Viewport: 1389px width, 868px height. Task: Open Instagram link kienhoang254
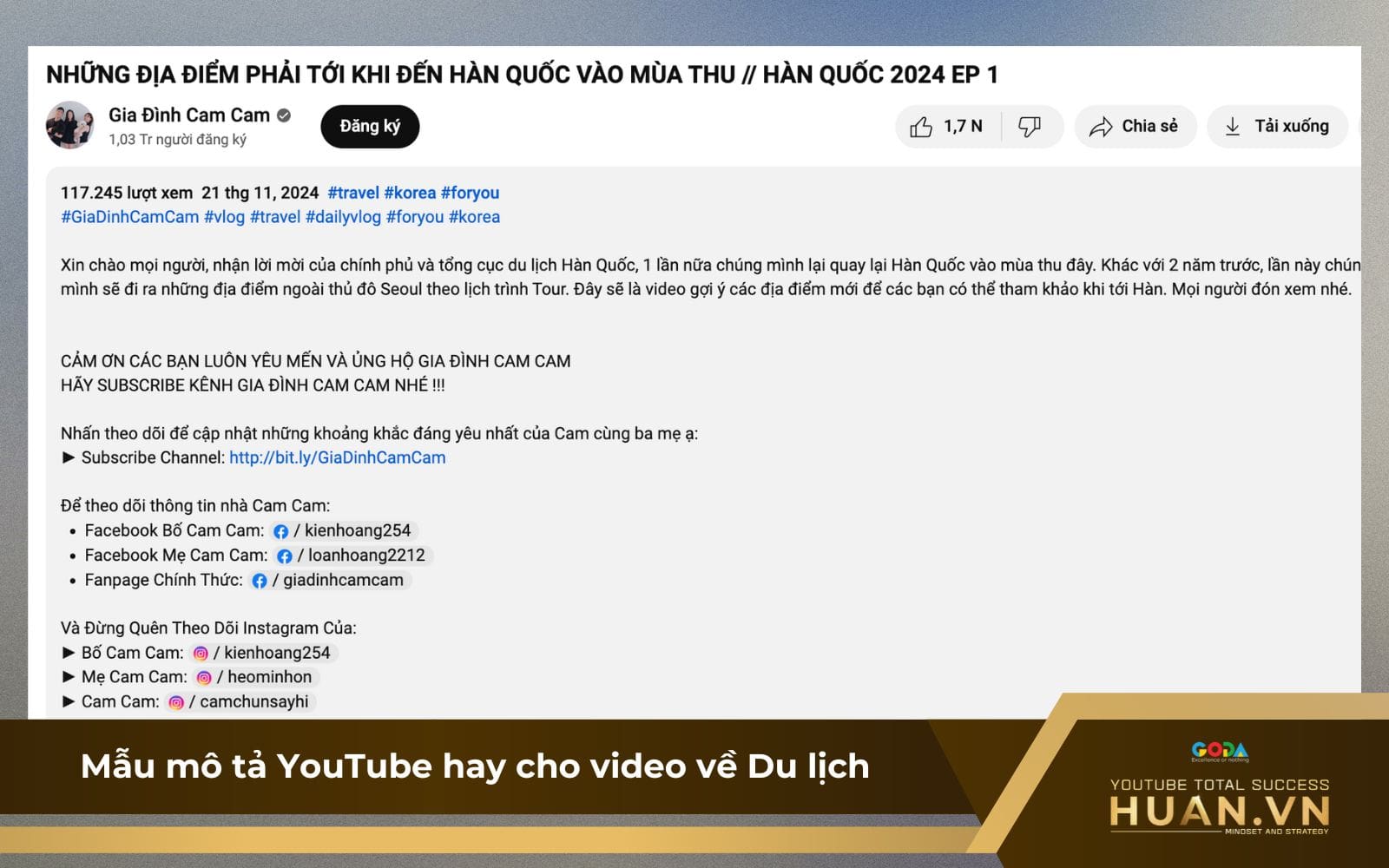click(263, 653)
